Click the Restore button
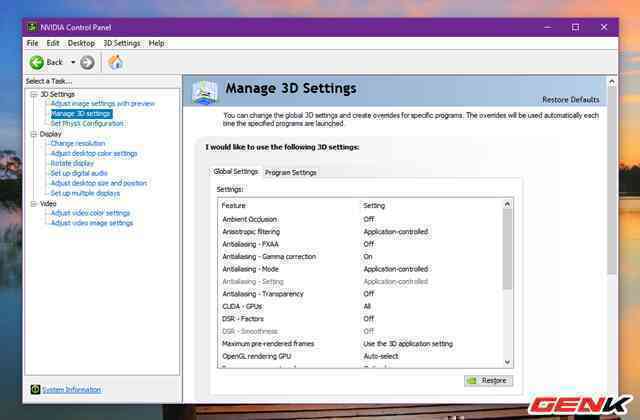The width and height of the screenshot is (640, 420). click(x=489, y=380)
